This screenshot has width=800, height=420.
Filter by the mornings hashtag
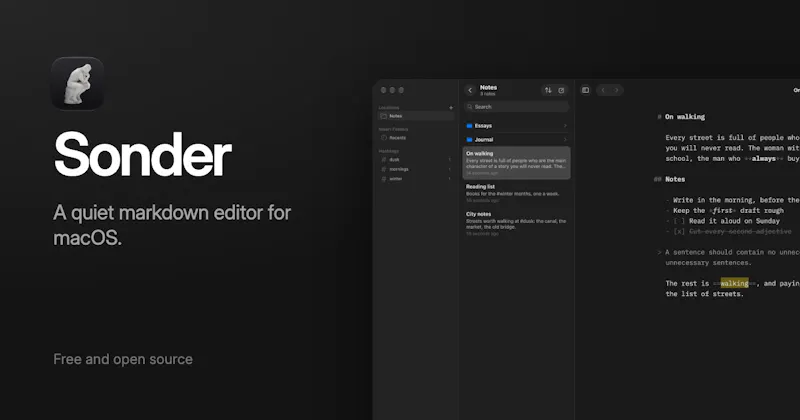416,169
